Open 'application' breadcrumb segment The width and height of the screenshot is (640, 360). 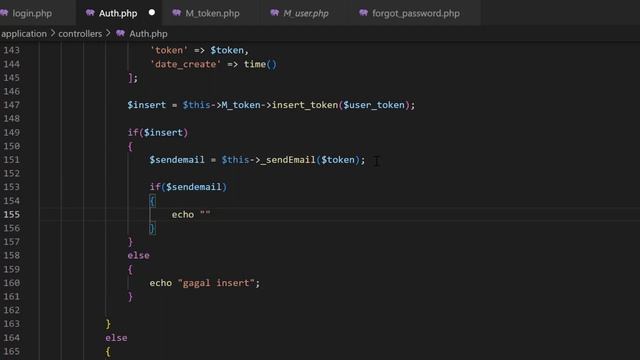pyautogui.click(x=24, y=34)
